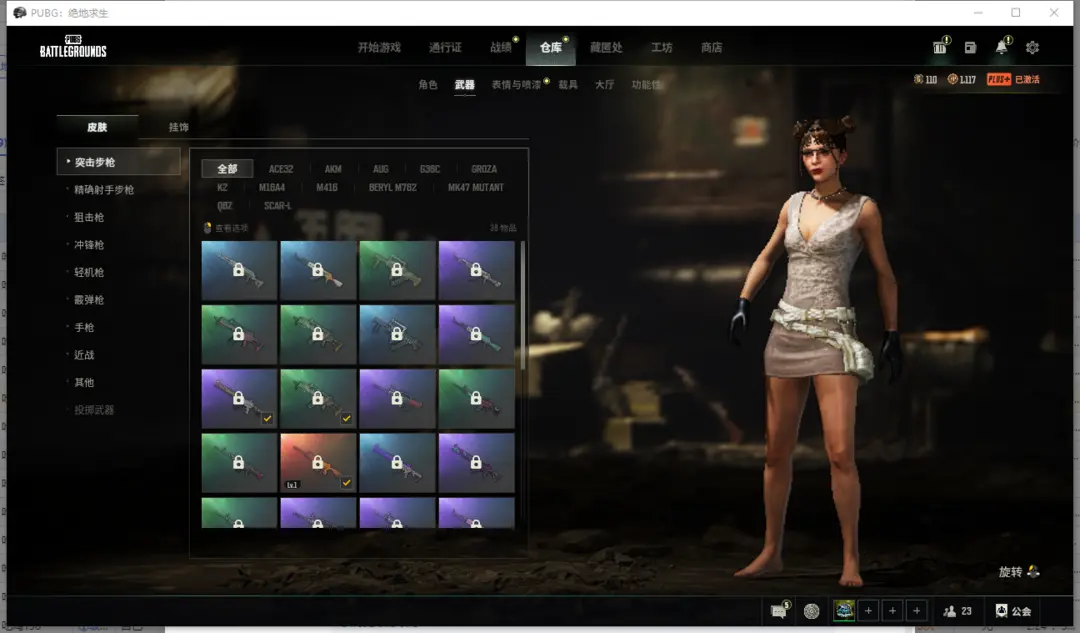Open the crate-shaped icon with alert badge
This screenshot has width=1080, height=633.
[939, 48]
